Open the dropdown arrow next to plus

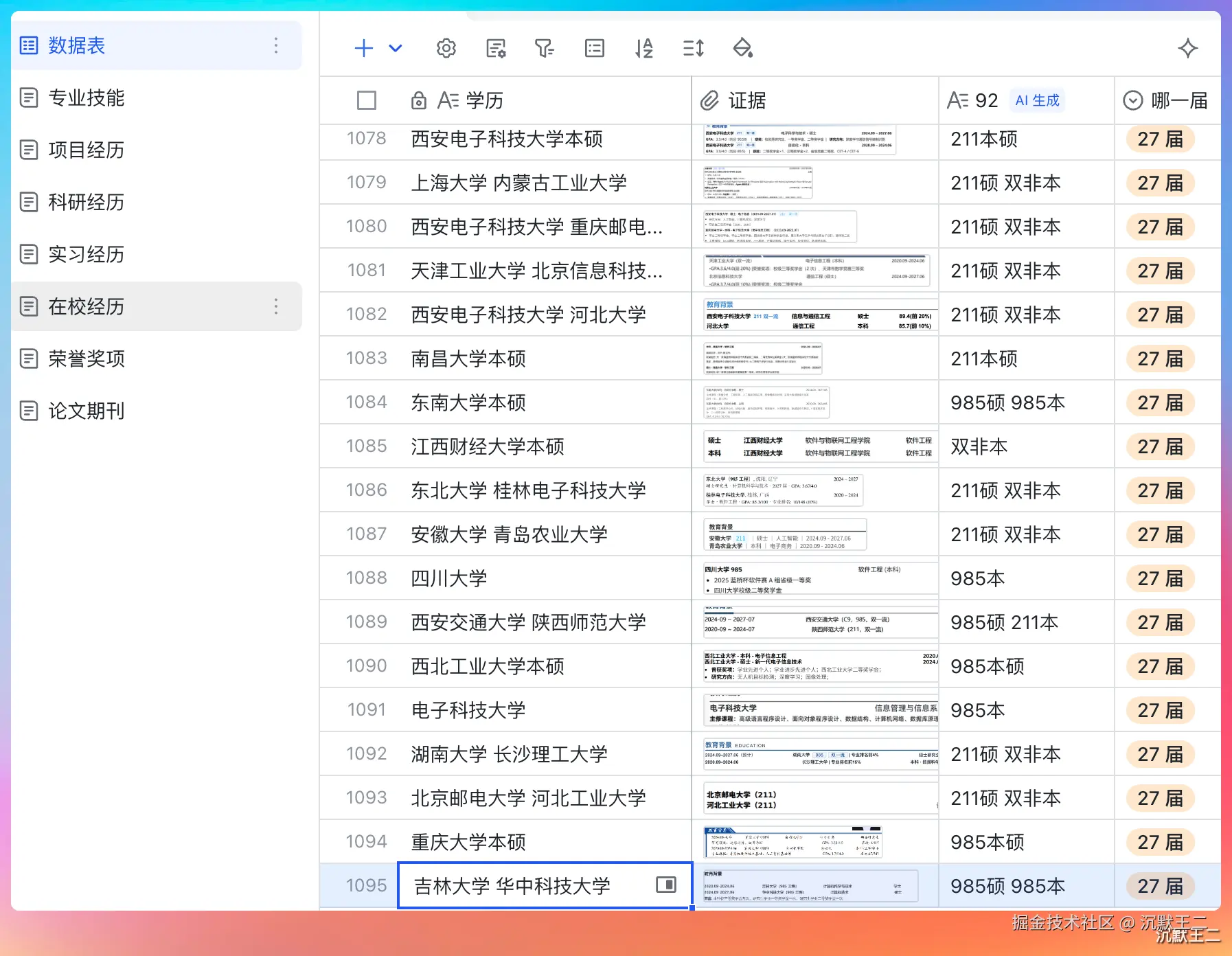click(x=396, y=48)
